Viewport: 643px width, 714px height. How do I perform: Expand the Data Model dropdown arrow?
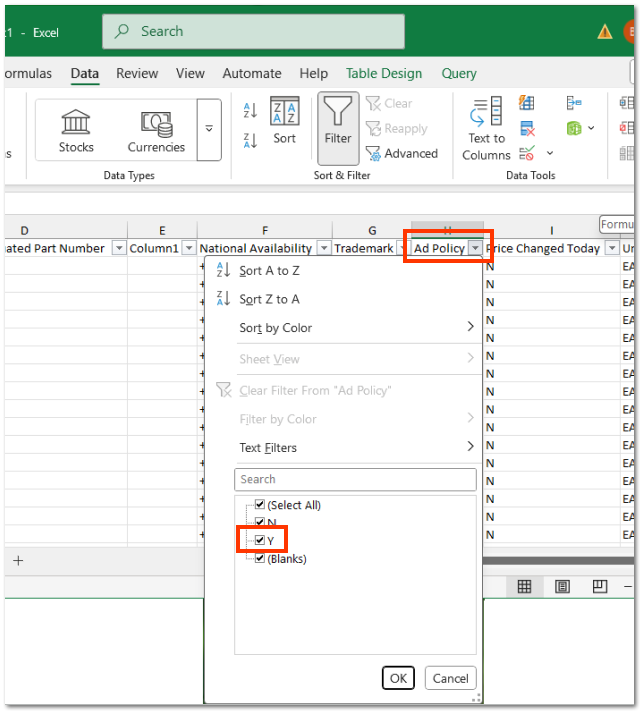coord(591,128)
